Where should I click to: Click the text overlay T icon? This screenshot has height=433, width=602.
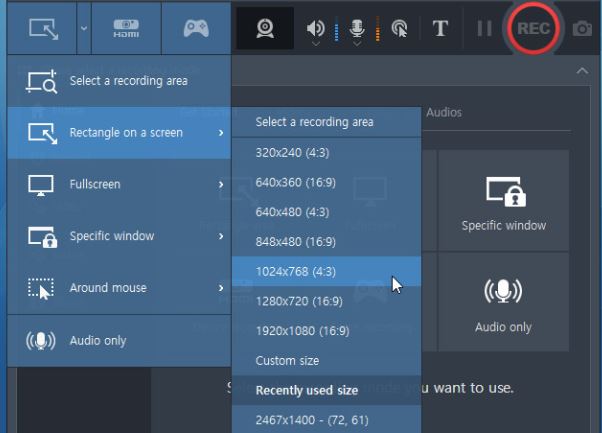point(440,28)
